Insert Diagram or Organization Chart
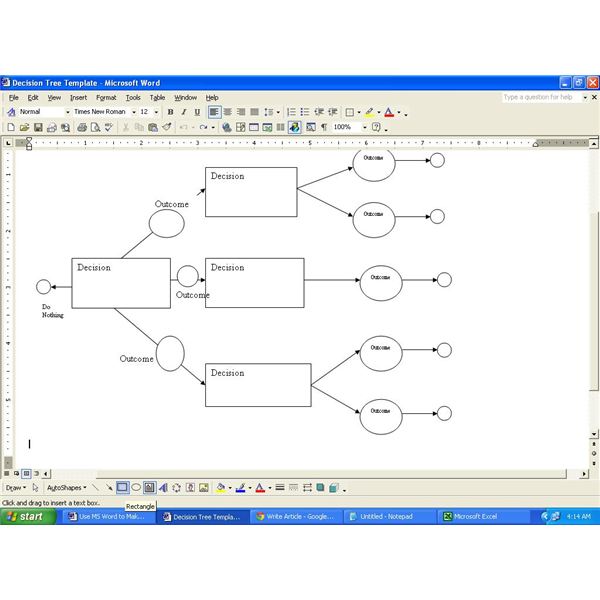The image size is (600, 600). coord(176,488)
